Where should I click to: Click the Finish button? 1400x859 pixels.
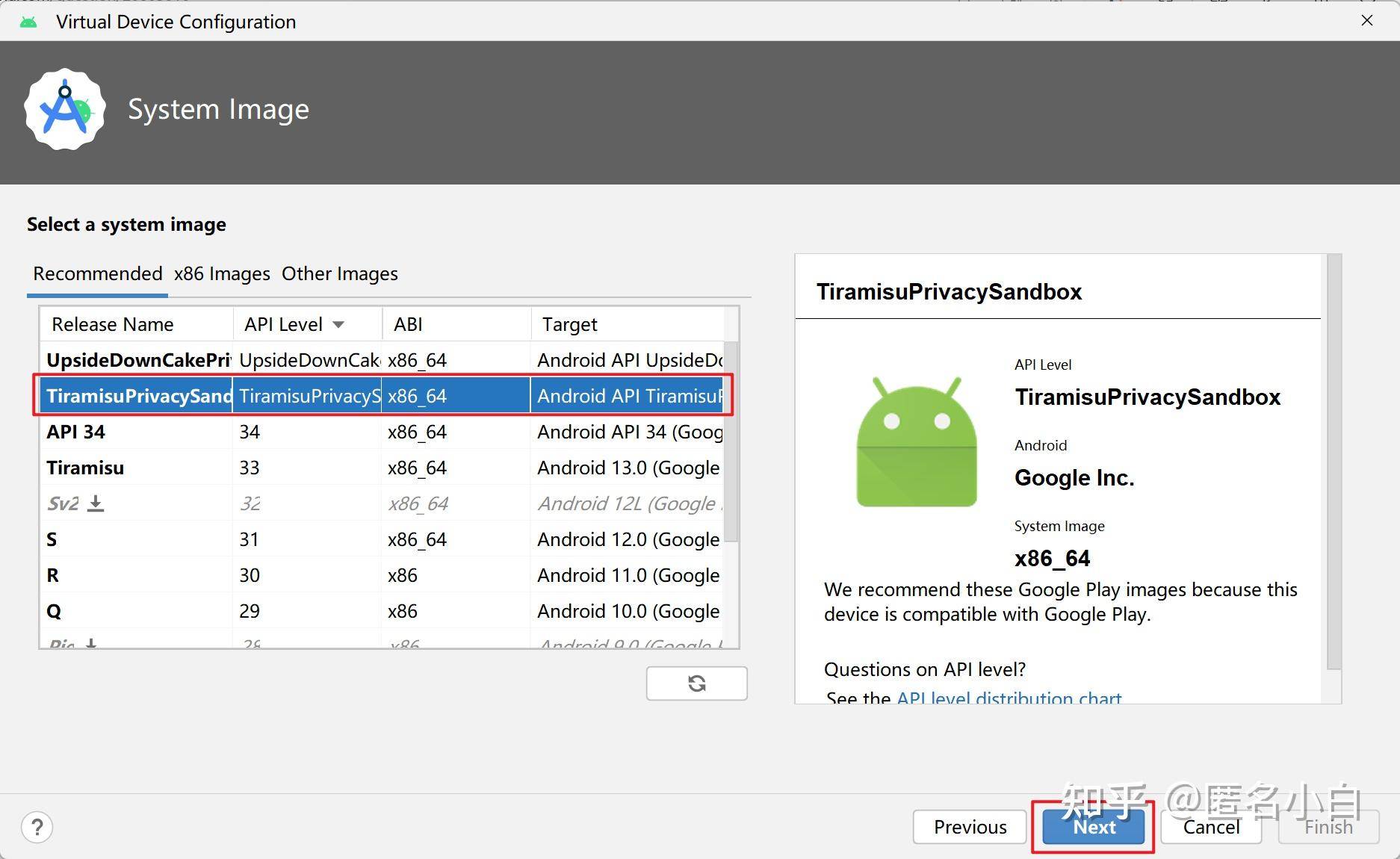[1328, 827]
